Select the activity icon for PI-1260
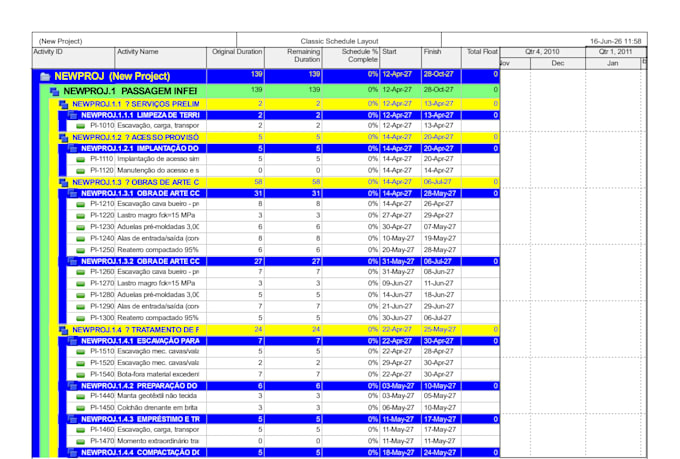This screenshot has width=680, height=459. pyautogui.click(x=81, y=272)
